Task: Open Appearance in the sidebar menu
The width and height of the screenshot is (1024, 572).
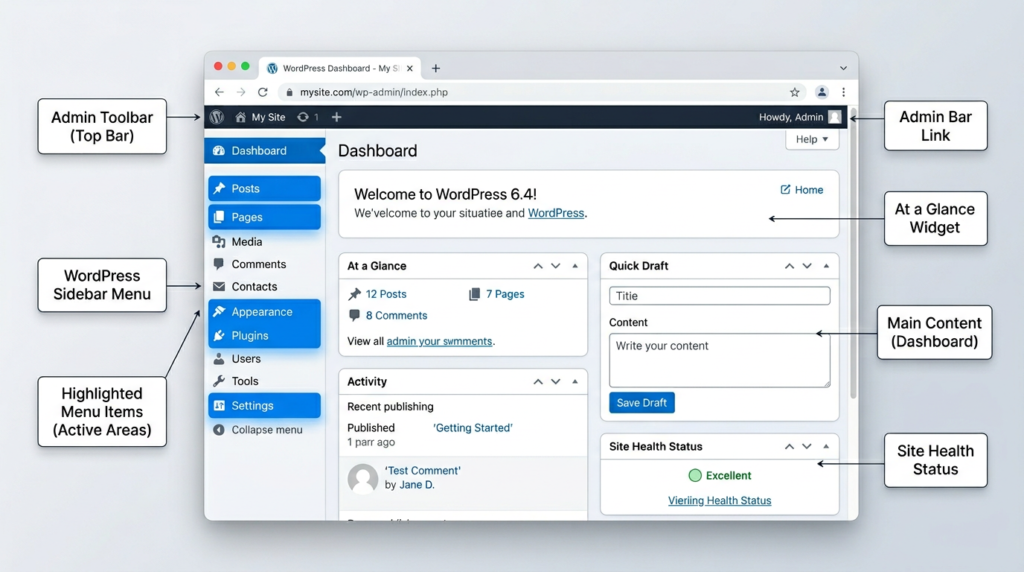Action: click(264, 311)
